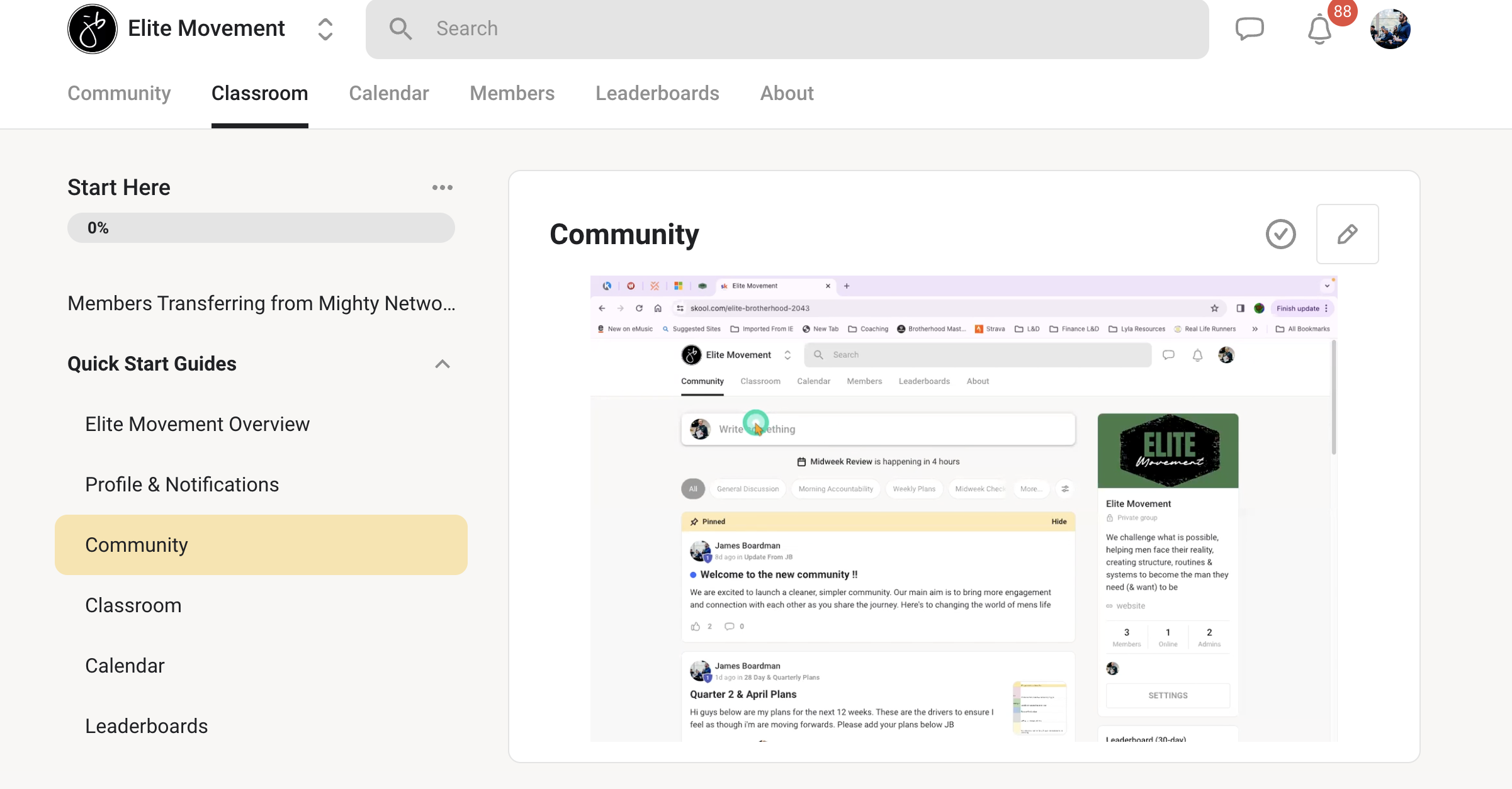1512x789 pixels.
Task: Click the Elite Movement group logo
Action: (x=93, y=29)
